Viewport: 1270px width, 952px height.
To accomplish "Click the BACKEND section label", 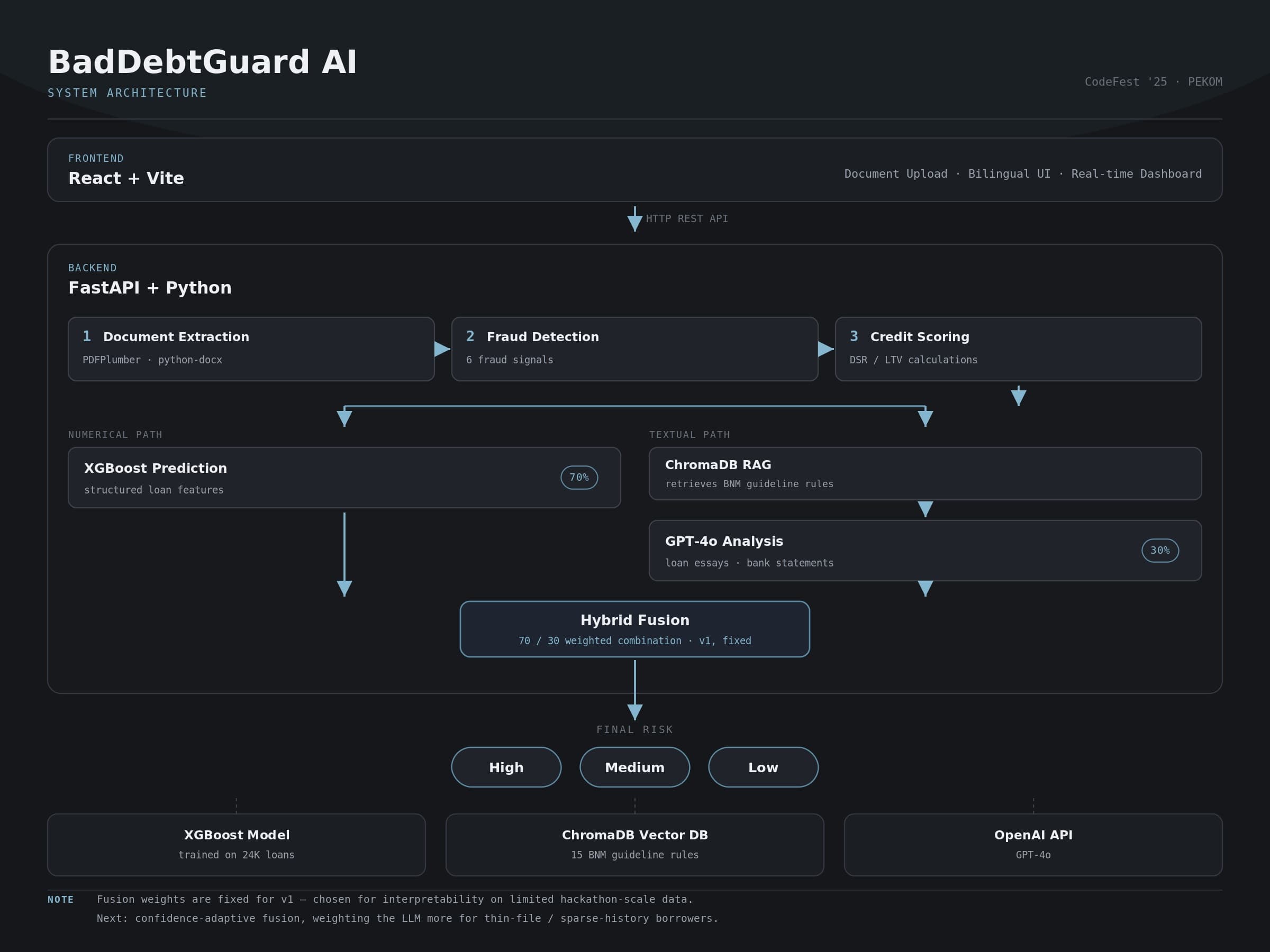I will coord(93,268).
